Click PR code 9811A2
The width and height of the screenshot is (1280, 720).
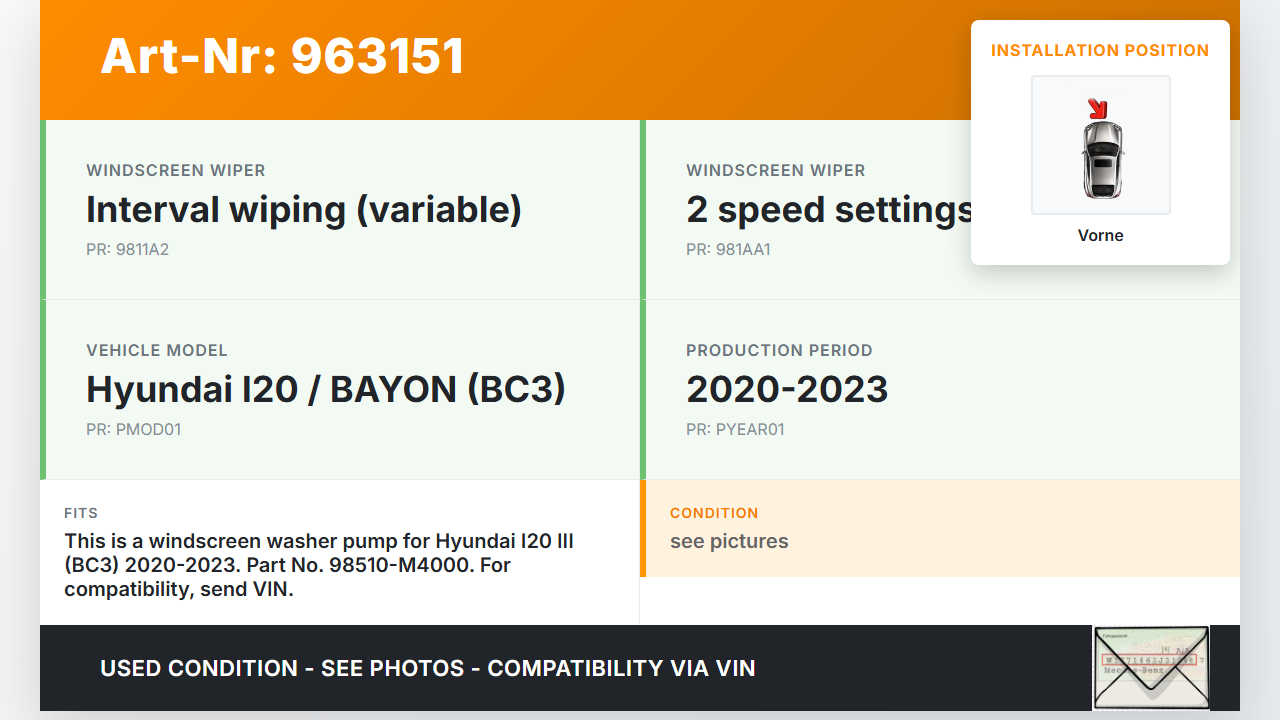(x=127, y=250)
